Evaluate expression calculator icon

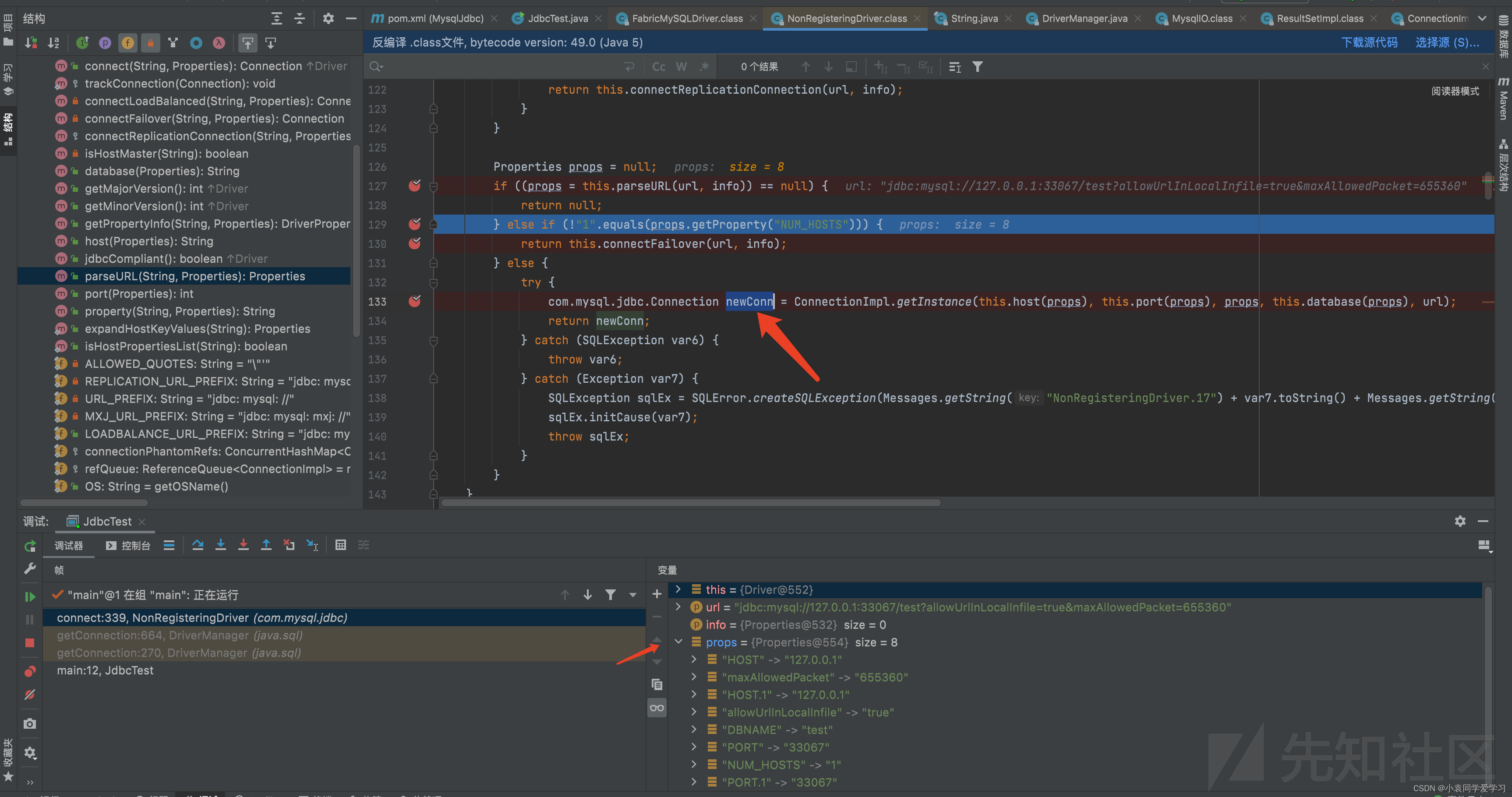[340, 545]
